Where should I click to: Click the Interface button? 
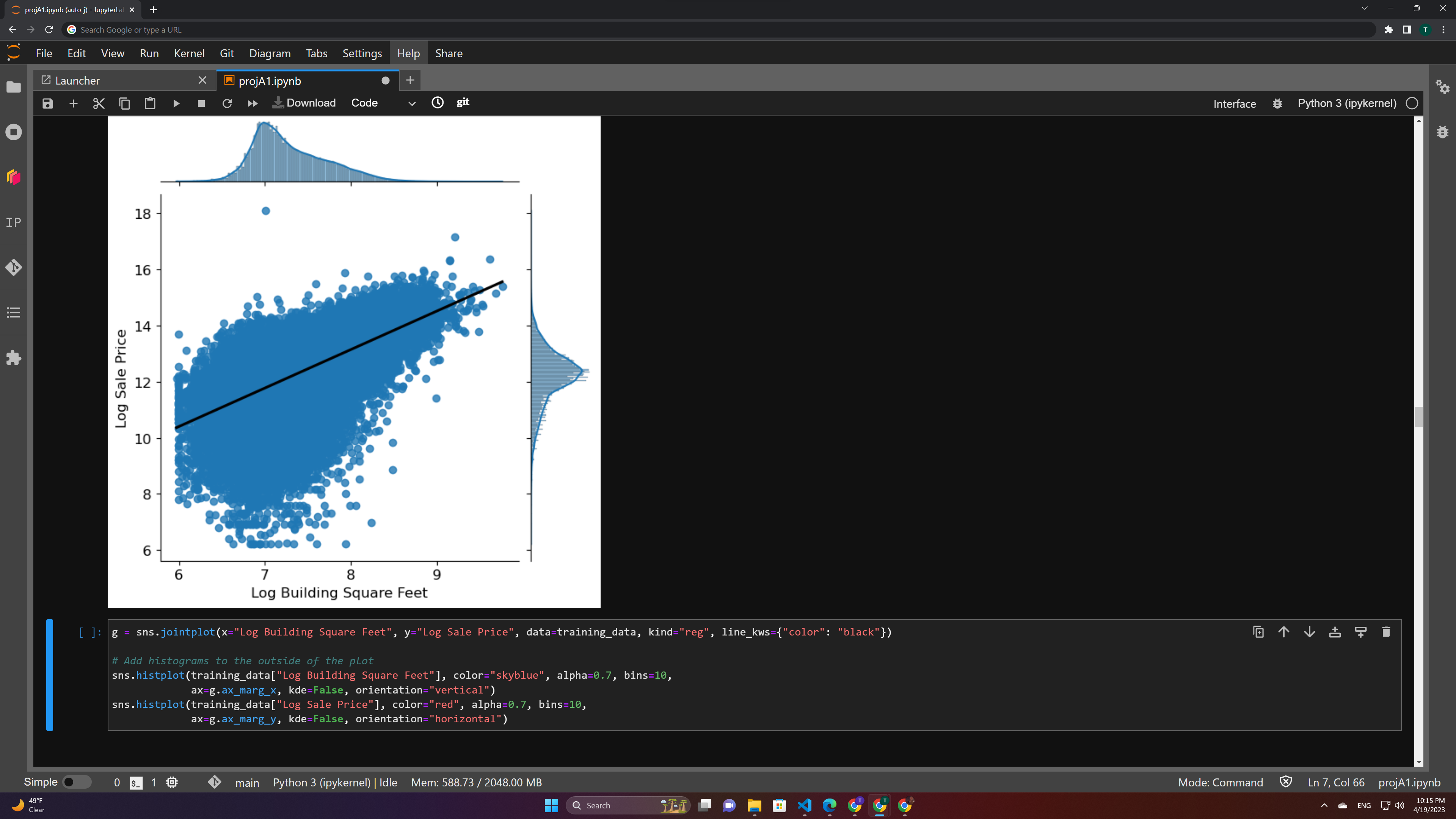(x=1235, y=104)
